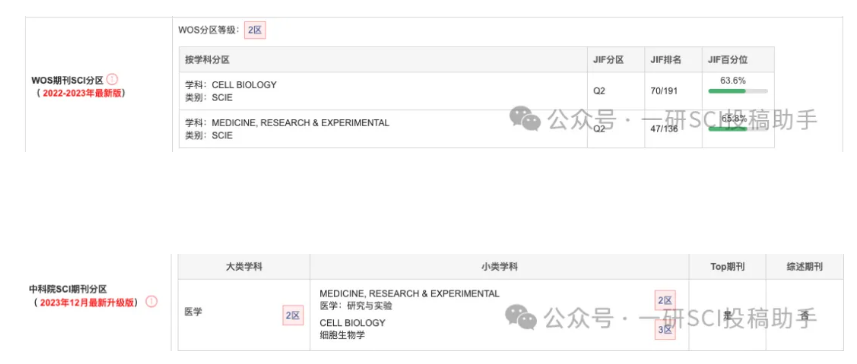Click the upper WeChat watermark logo
Viewport: 857px width, 364px height.
[x=525, y=118]
